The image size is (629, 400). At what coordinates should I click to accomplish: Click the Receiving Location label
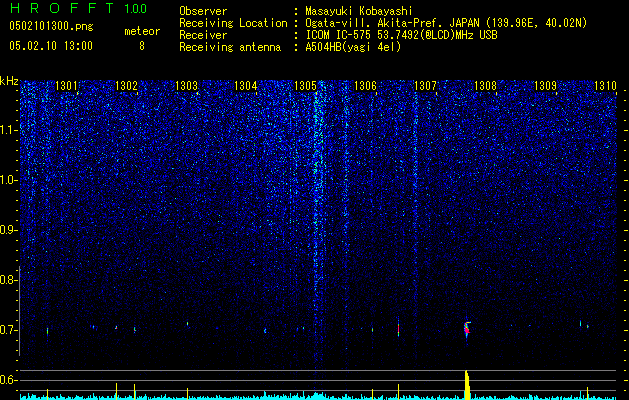pyautogui.click(x=233, y=23)
